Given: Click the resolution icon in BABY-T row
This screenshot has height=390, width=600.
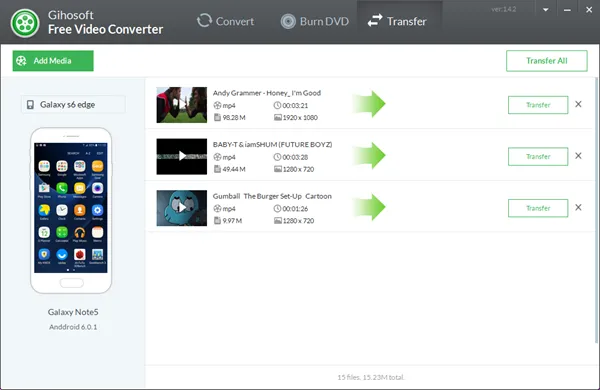Looking at the screenshot, I should (x=278, y=169).
